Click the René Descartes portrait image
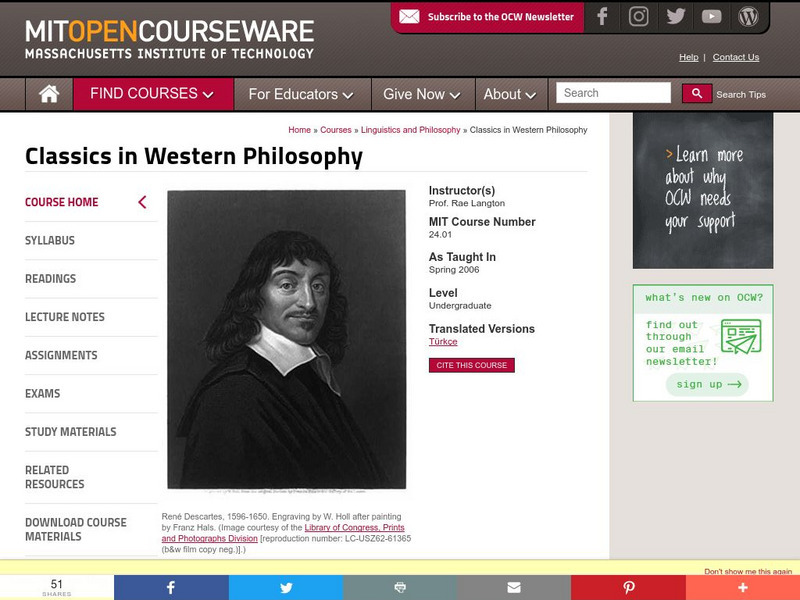This screenshot has width=800, height=600. pos(287,339)
